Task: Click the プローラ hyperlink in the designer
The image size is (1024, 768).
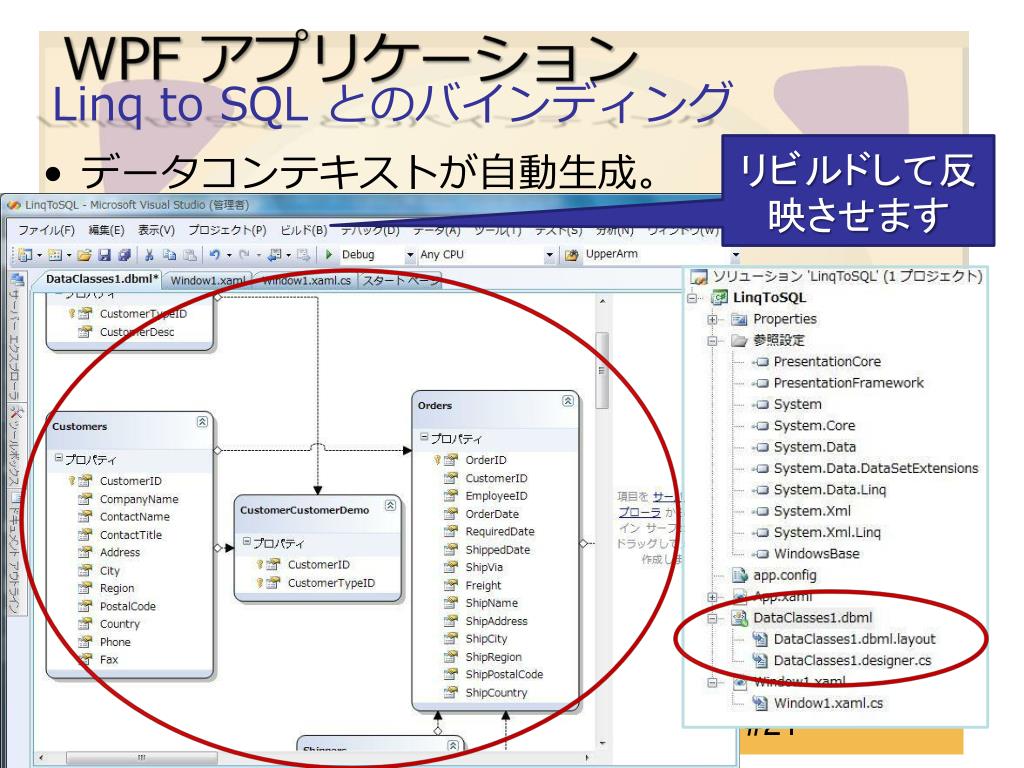Action: click(x=639, y=513)
